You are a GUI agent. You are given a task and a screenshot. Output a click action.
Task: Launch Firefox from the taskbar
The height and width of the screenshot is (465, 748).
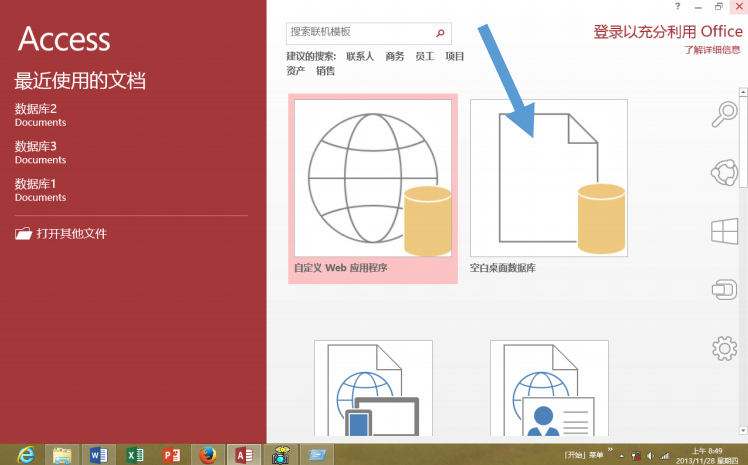208,455
